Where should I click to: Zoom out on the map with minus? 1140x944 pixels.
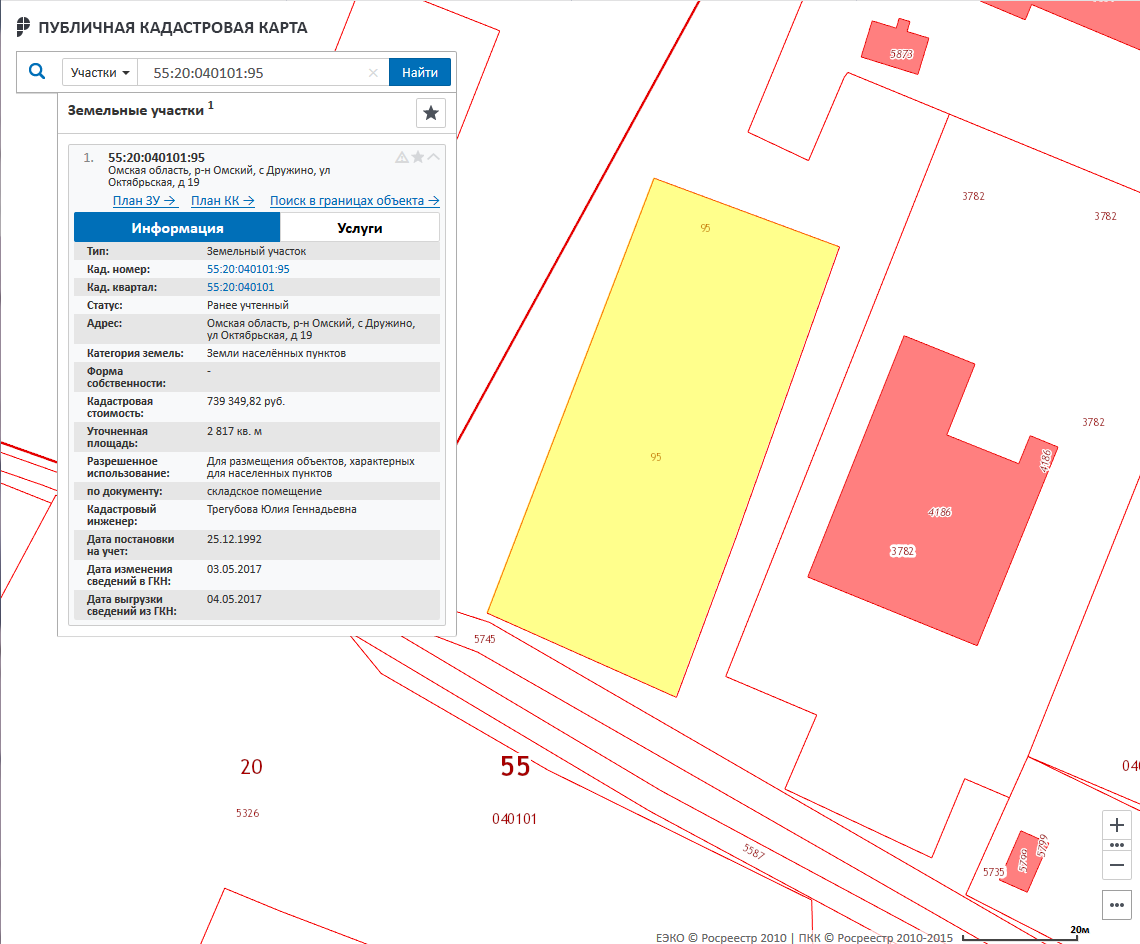coord(1118,864)
